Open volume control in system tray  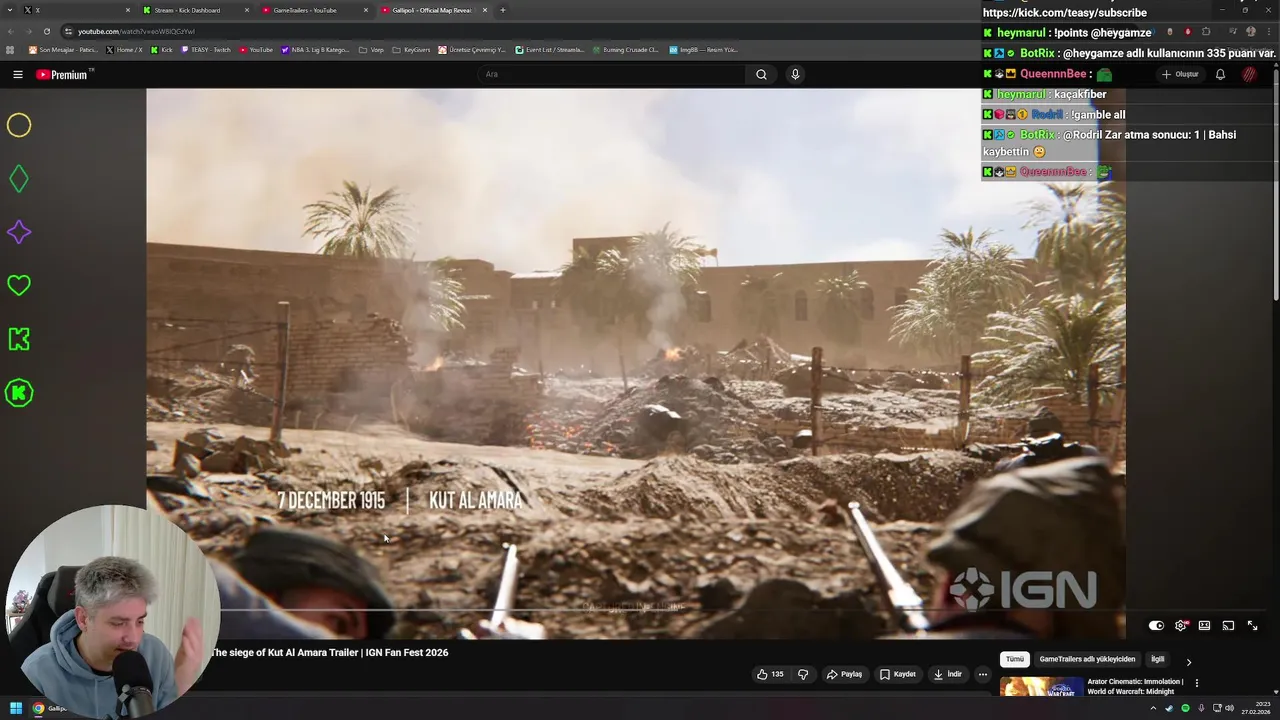1229,708
